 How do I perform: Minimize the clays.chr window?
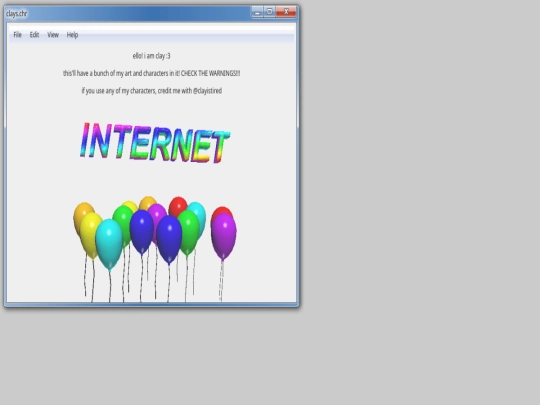(257, 12)
